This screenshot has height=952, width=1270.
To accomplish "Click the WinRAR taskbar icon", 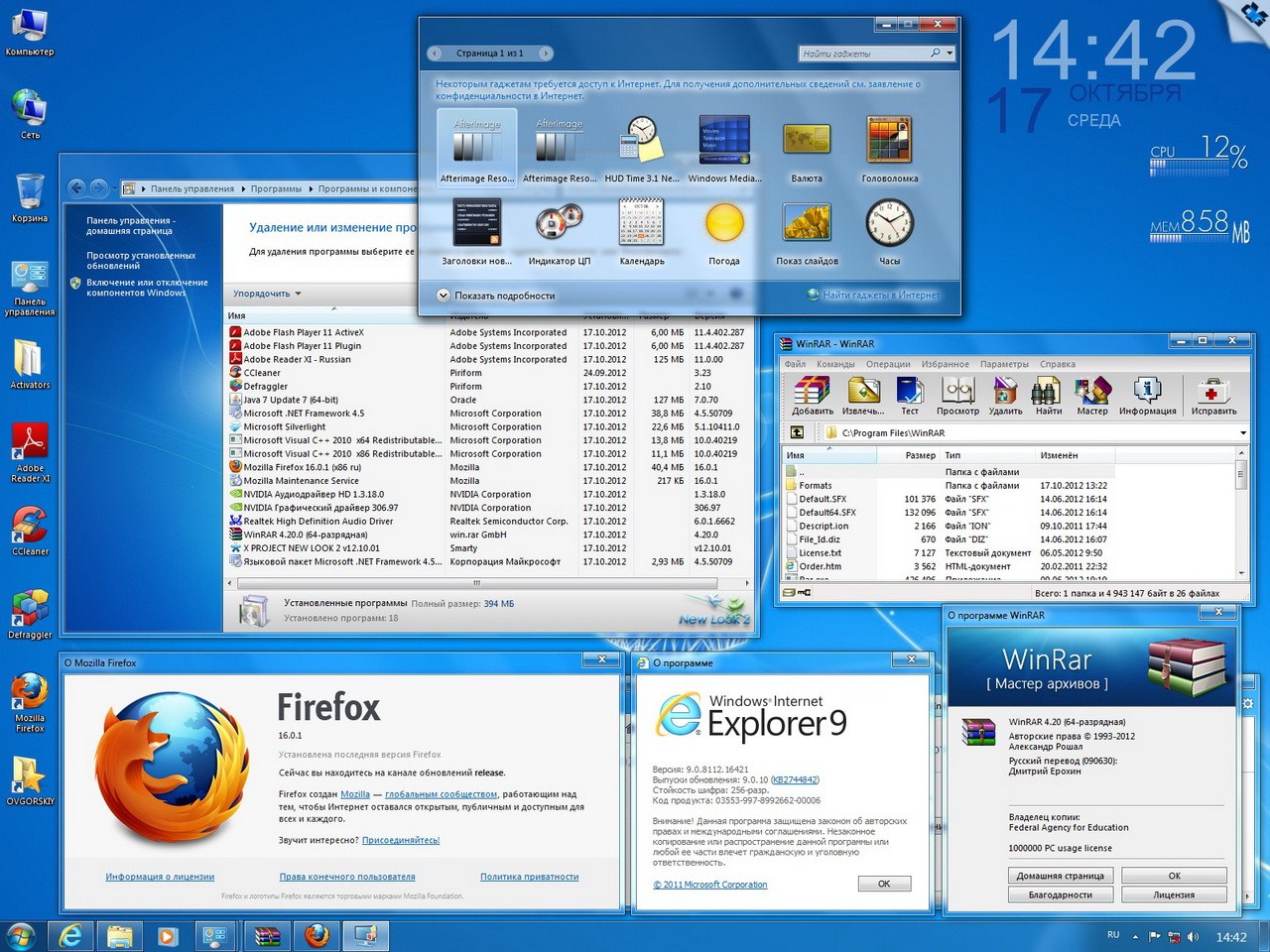I will [x=267, y=935].
